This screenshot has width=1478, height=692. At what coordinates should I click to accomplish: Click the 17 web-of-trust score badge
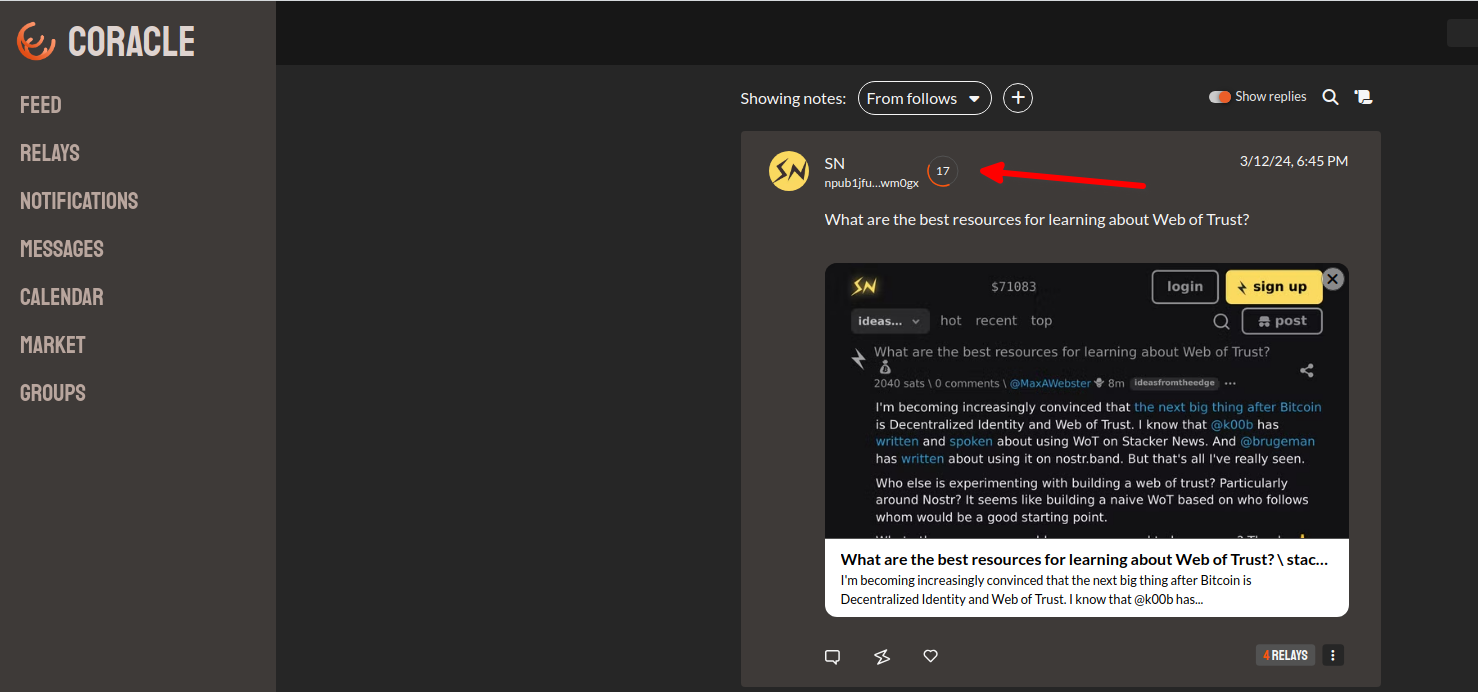(x=942, y=171)
